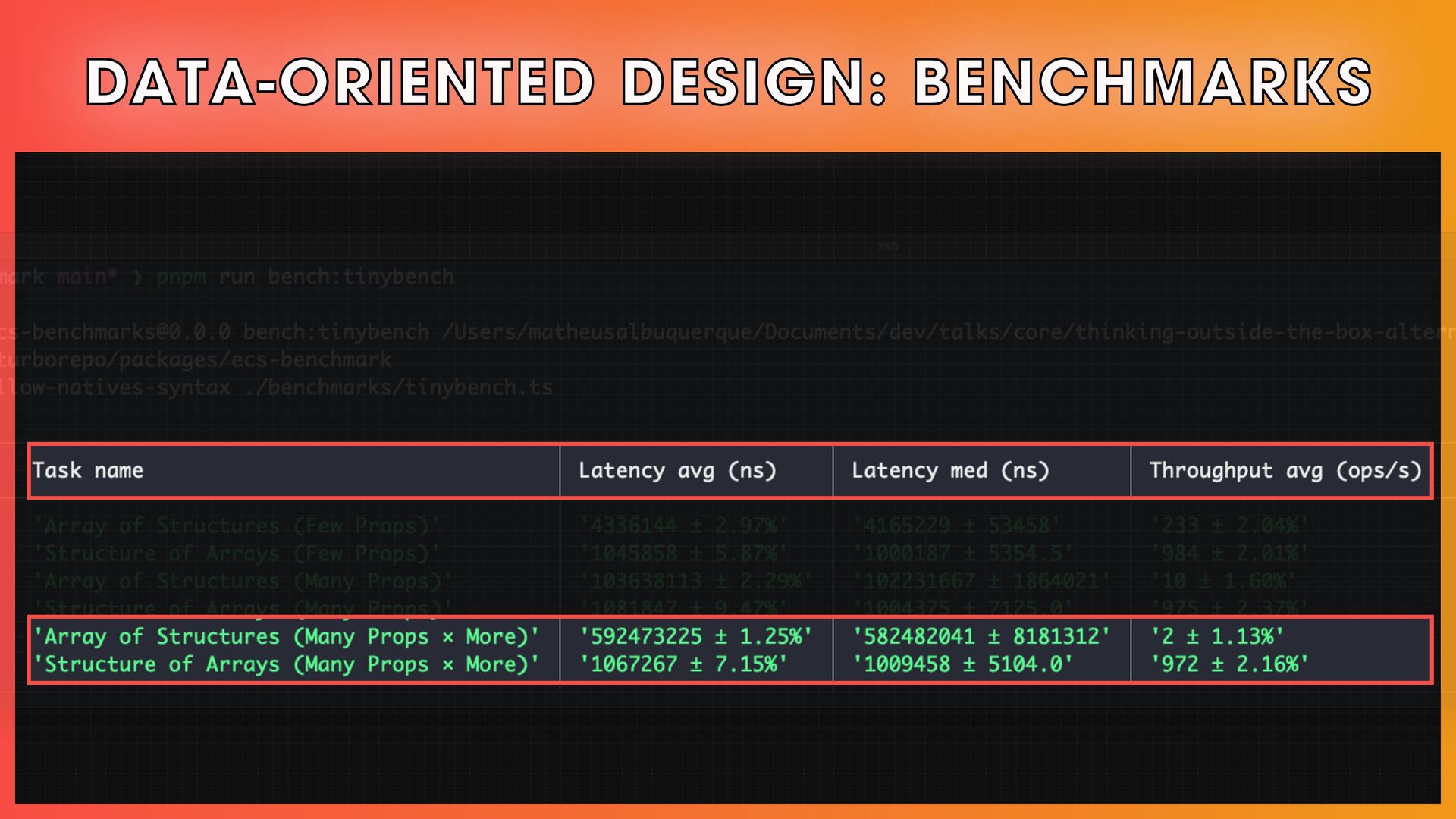Click the 'zsh' terminal window title
The width and height of the screenshot is (1456, 819).
887,246
